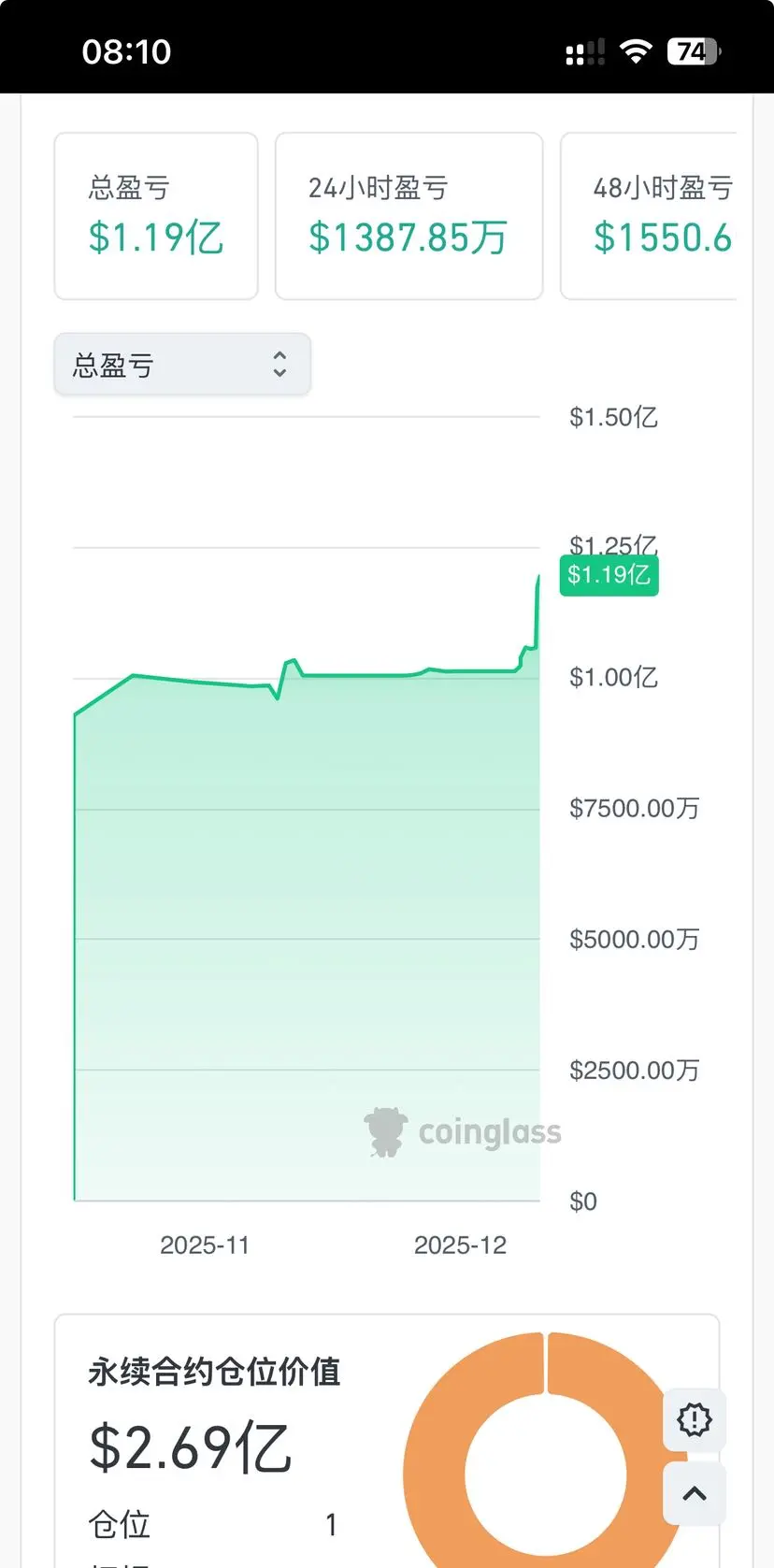Tap the 仓位 count row
Viewport: 774px width, 1568px height.
[x=213, y=1525]
